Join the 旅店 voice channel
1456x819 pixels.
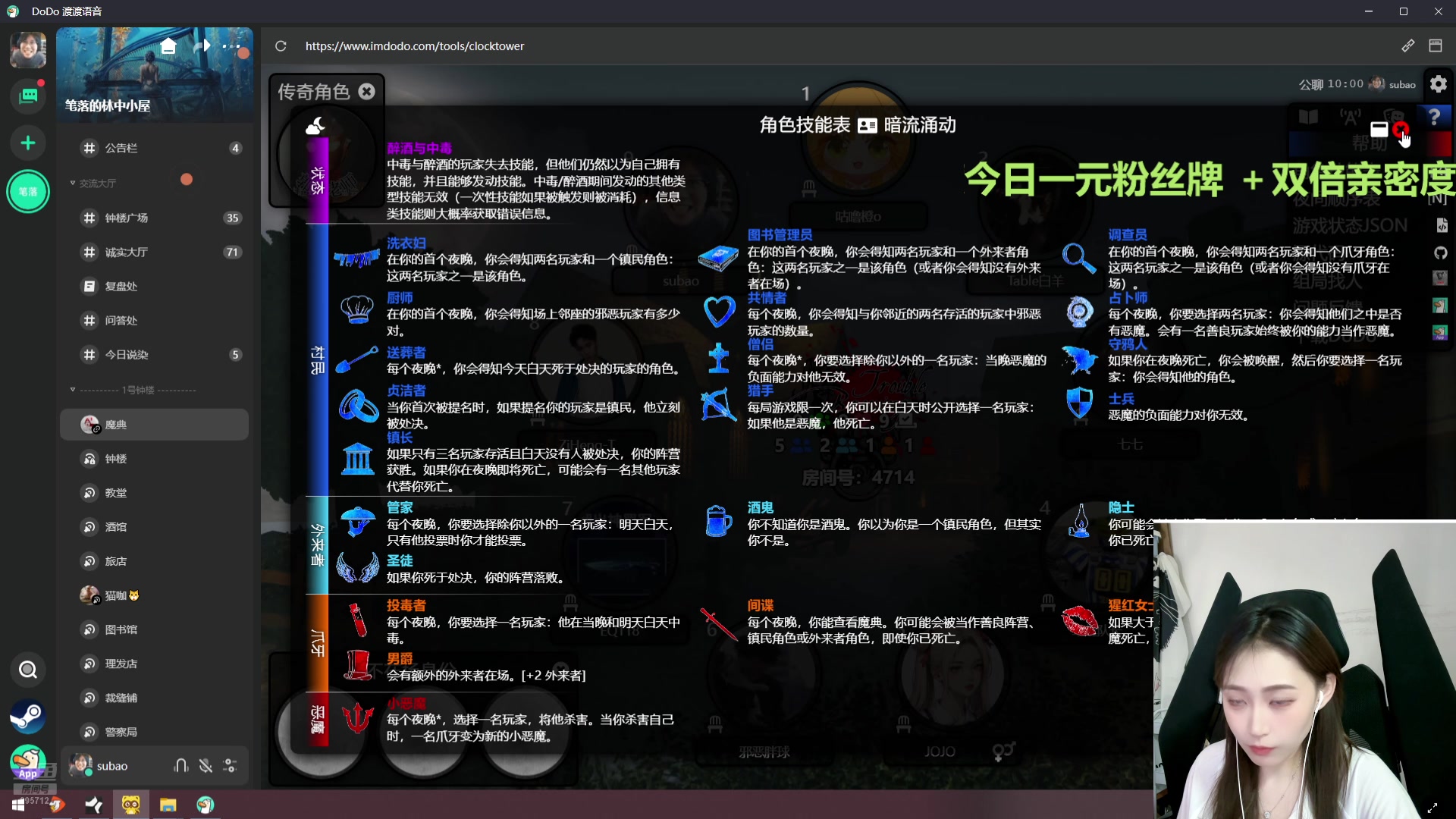pos(154,561)
